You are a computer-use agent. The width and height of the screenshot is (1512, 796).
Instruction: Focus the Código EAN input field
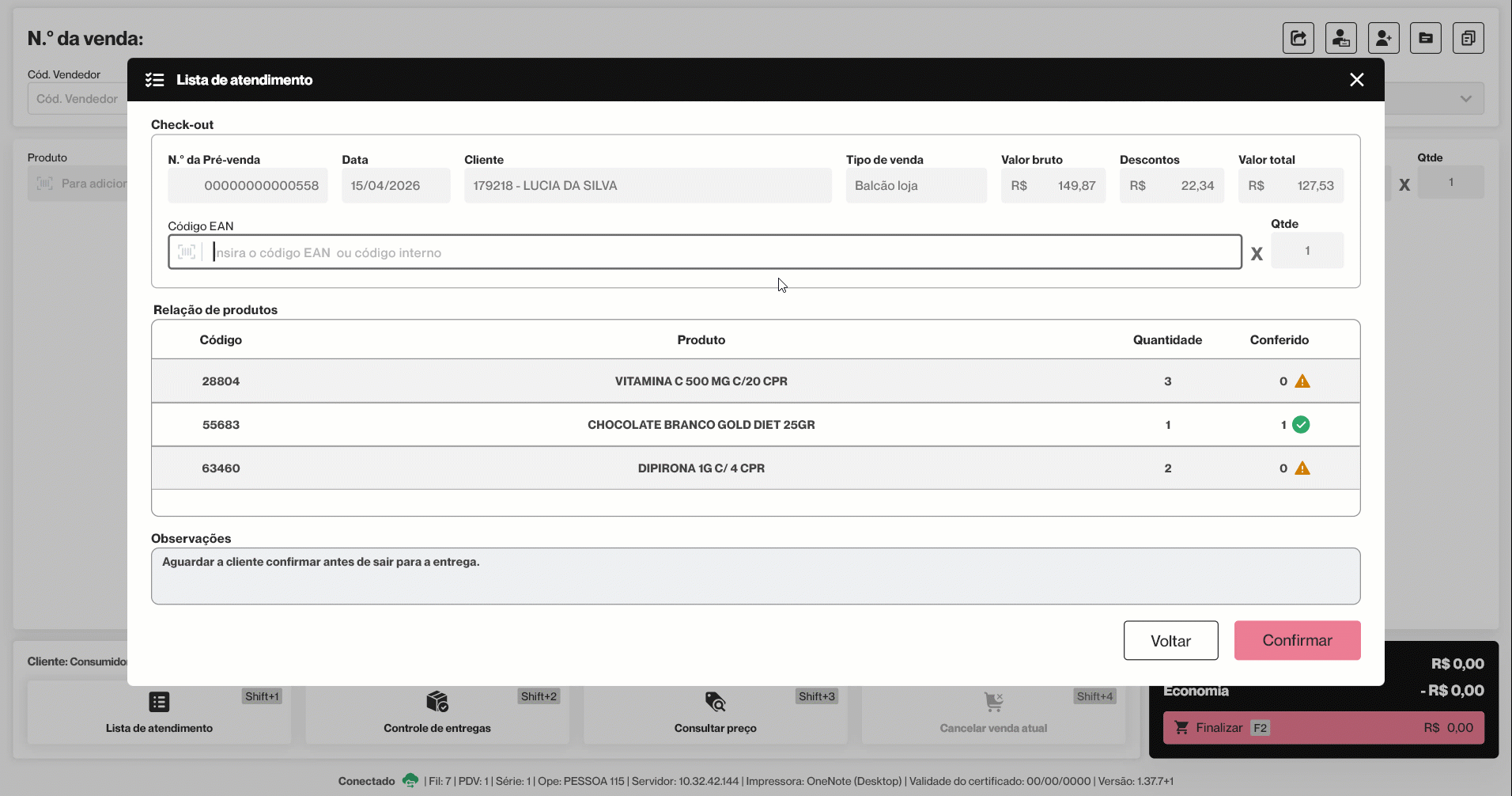coord(705,252)
